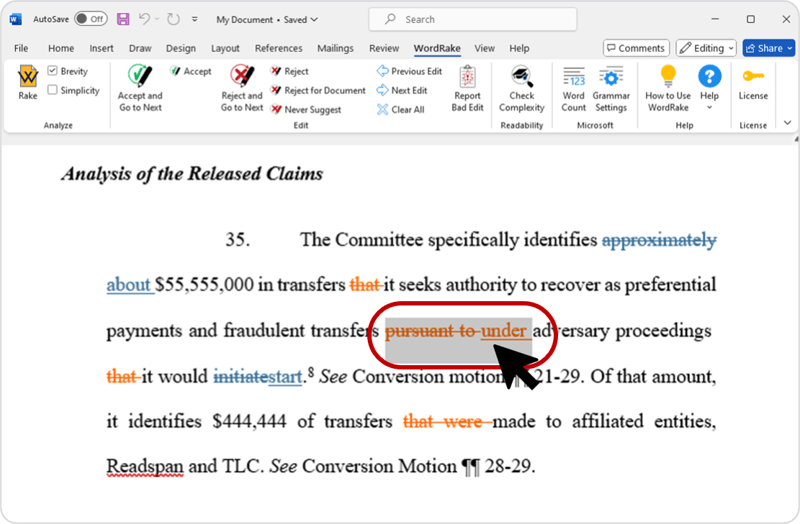The height and width of the screenshot is (524, 800).
Task: Click the Comments button
Action: click(636, 48)
